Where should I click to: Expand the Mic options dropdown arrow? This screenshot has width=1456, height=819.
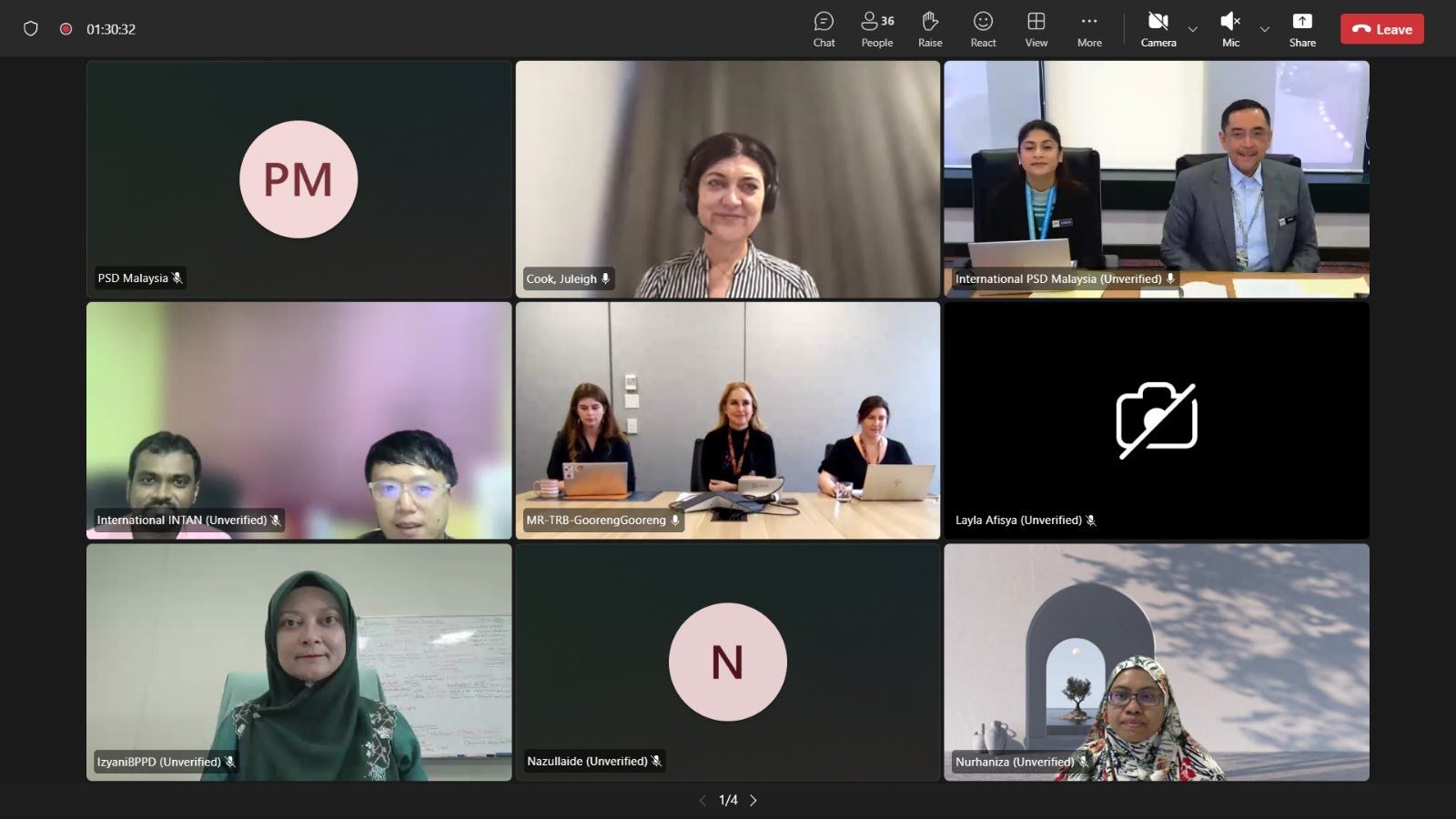[1264, 29]
